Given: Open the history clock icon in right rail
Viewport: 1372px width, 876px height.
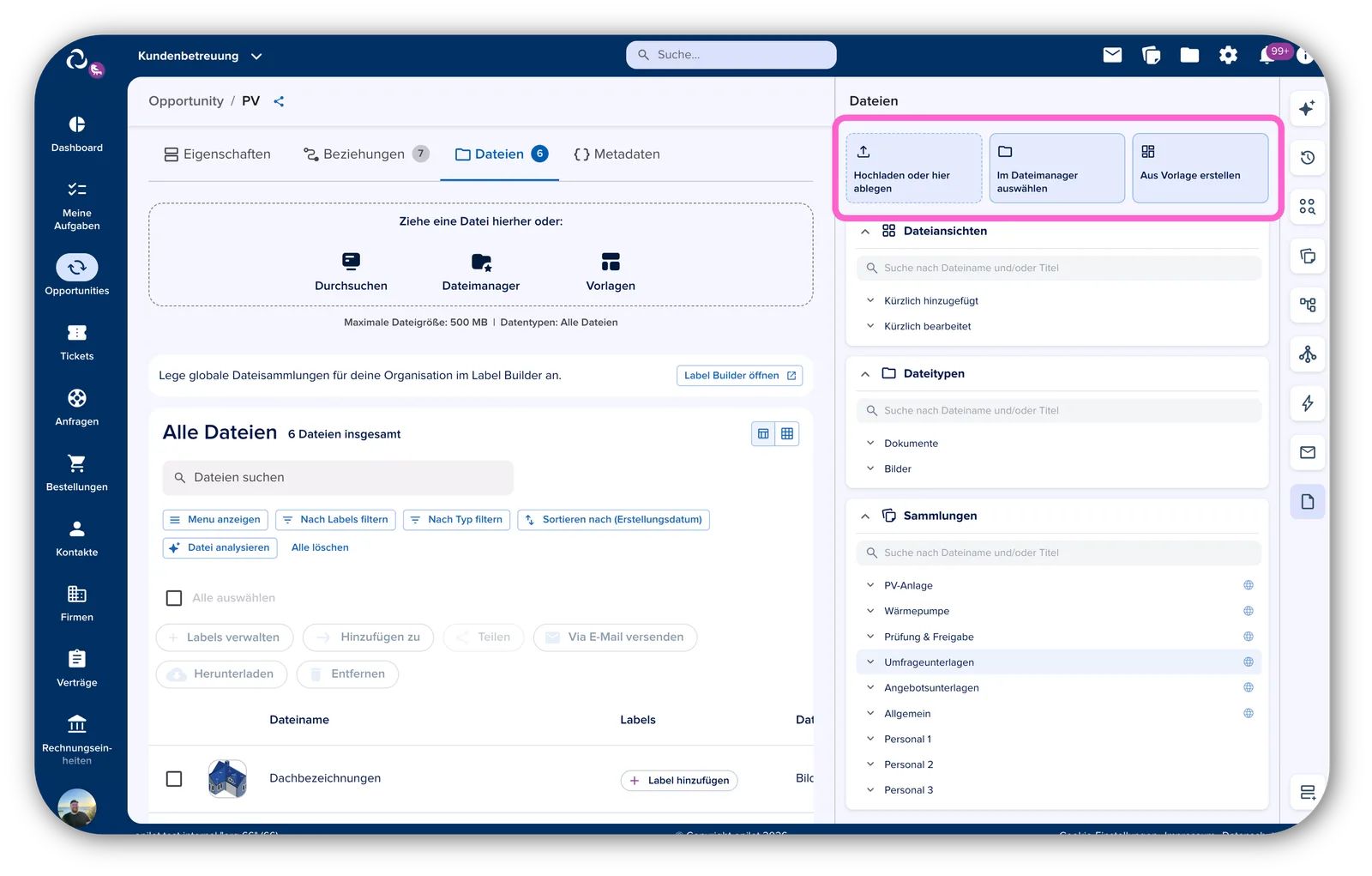Looking at the screenshot, I should tap(1307, 157).
